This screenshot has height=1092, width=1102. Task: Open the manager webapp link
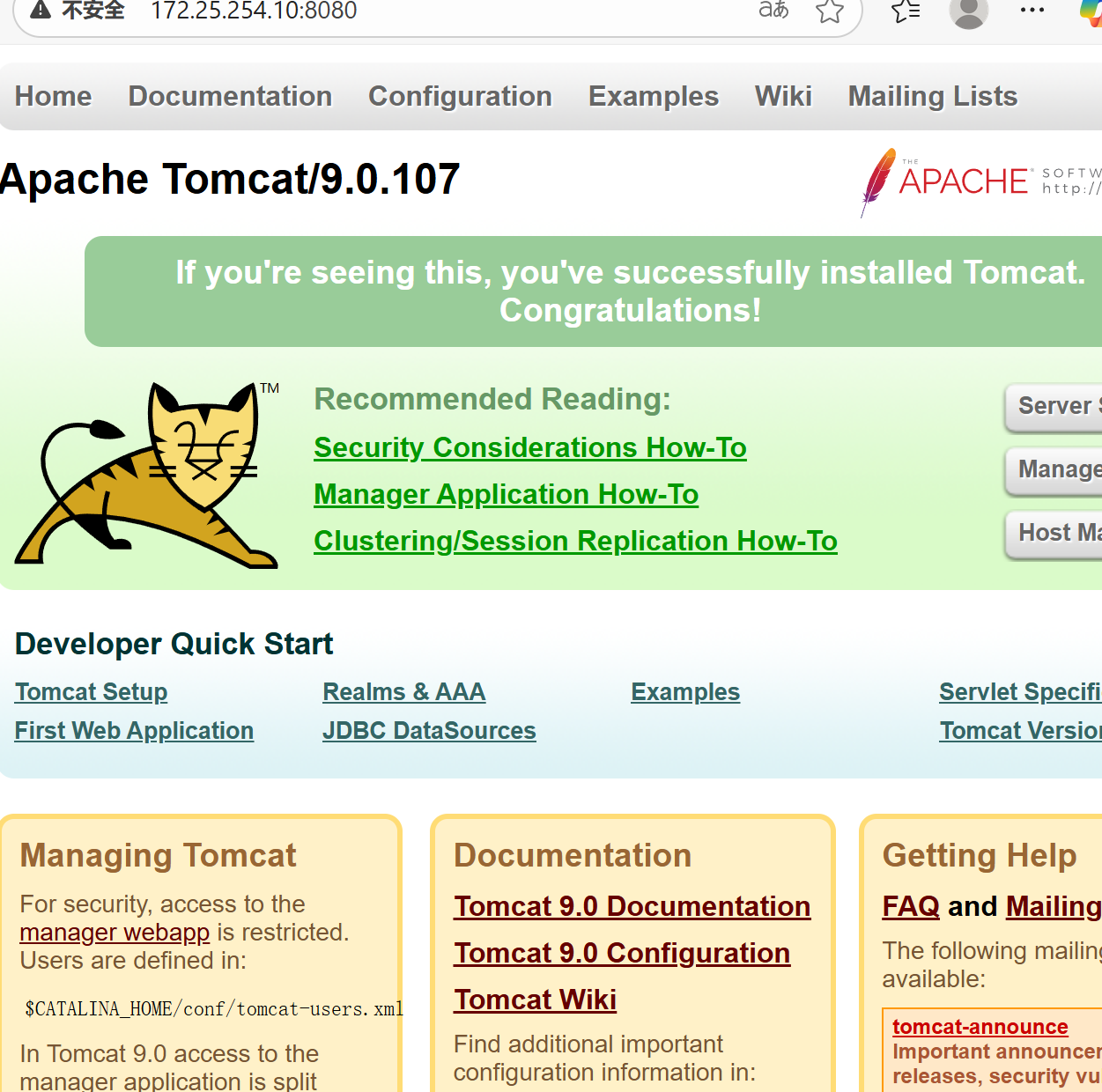tap(115, 933)
